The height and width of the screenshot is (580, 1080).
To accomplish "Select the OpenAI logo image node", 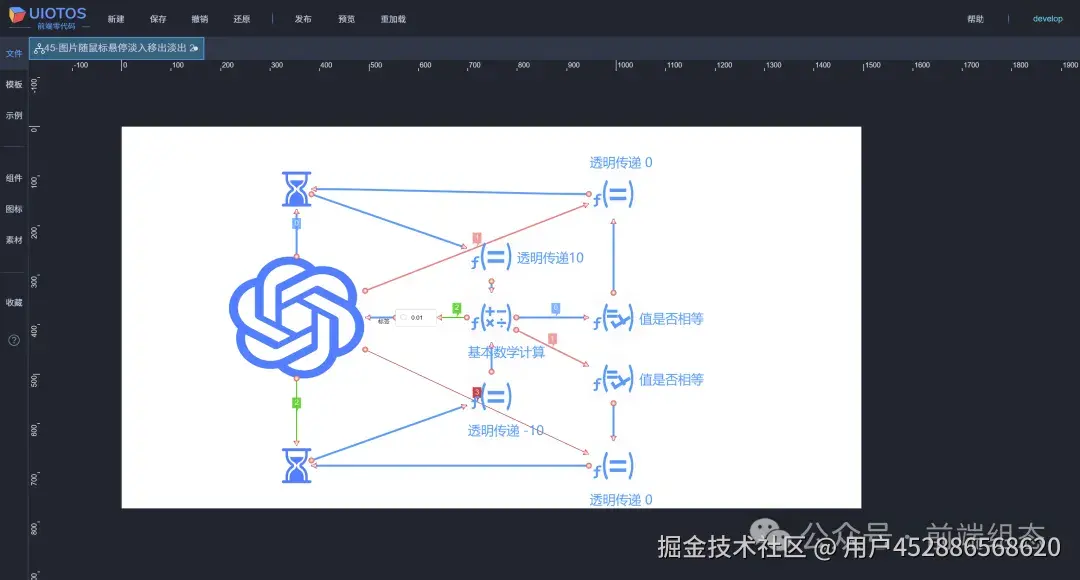I will (295, 318).
